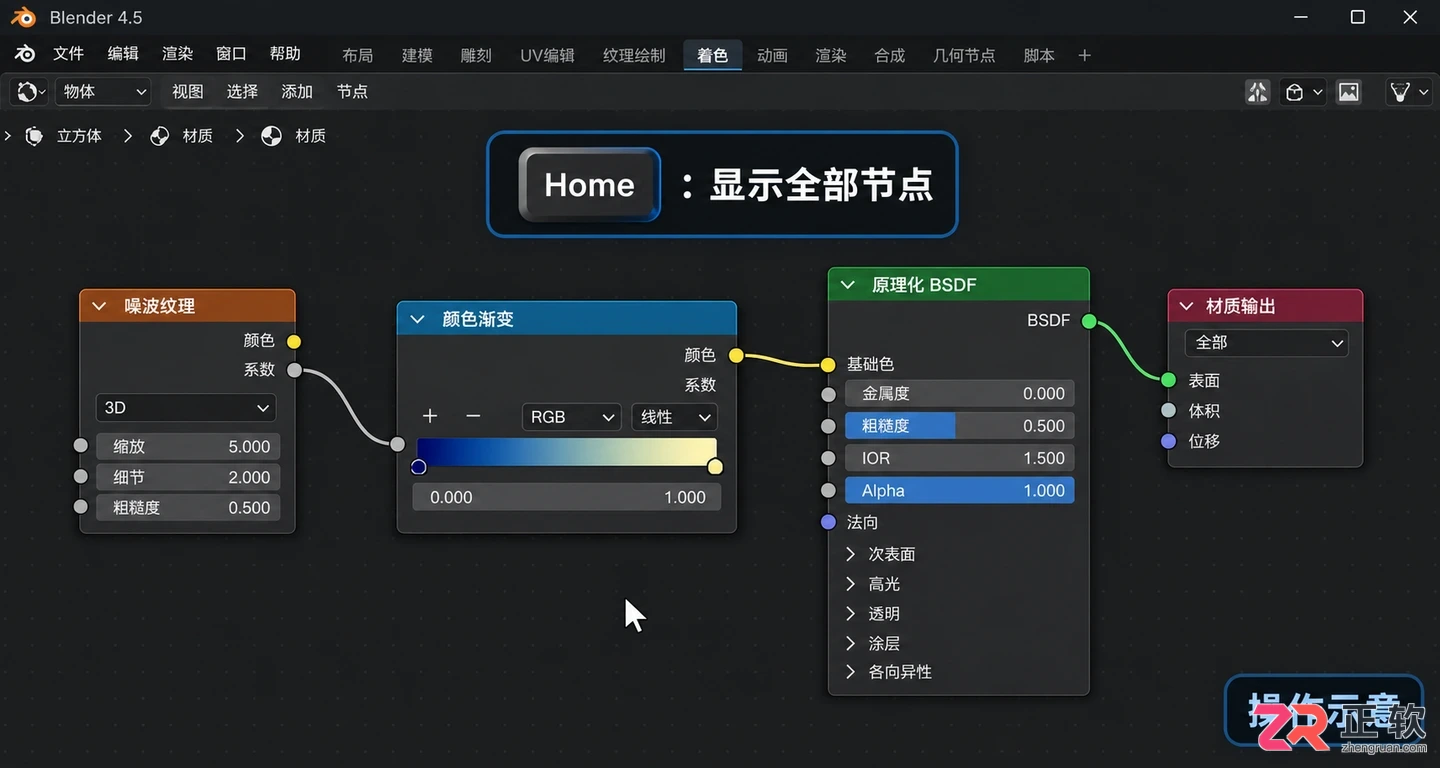This screenshot has height=768, width=1440.
Task: Click the IOR value field 1.500
Action: [960, 458]
